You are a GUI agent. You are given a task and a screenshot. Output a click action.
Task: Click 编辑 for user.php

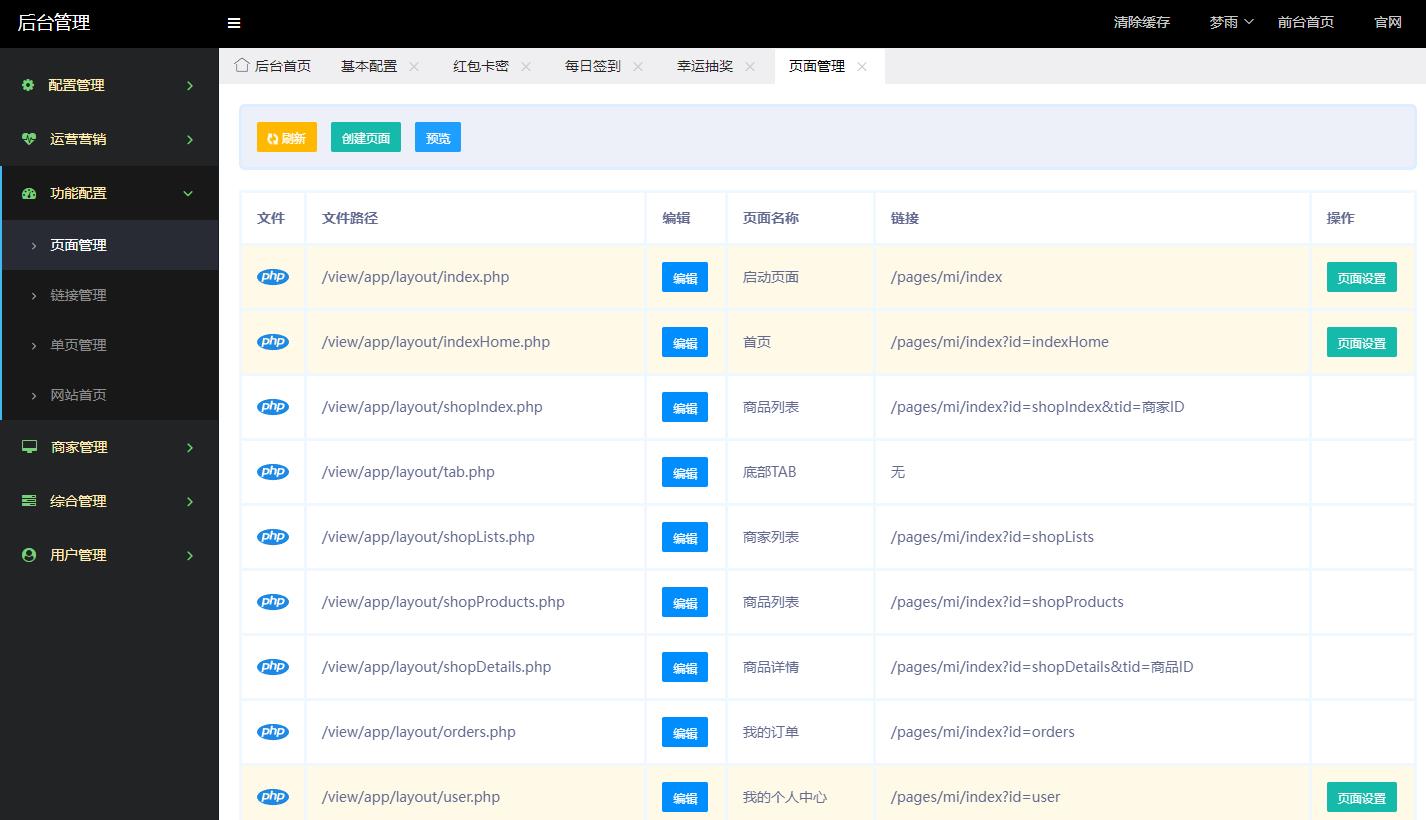[x=685, y=798]
